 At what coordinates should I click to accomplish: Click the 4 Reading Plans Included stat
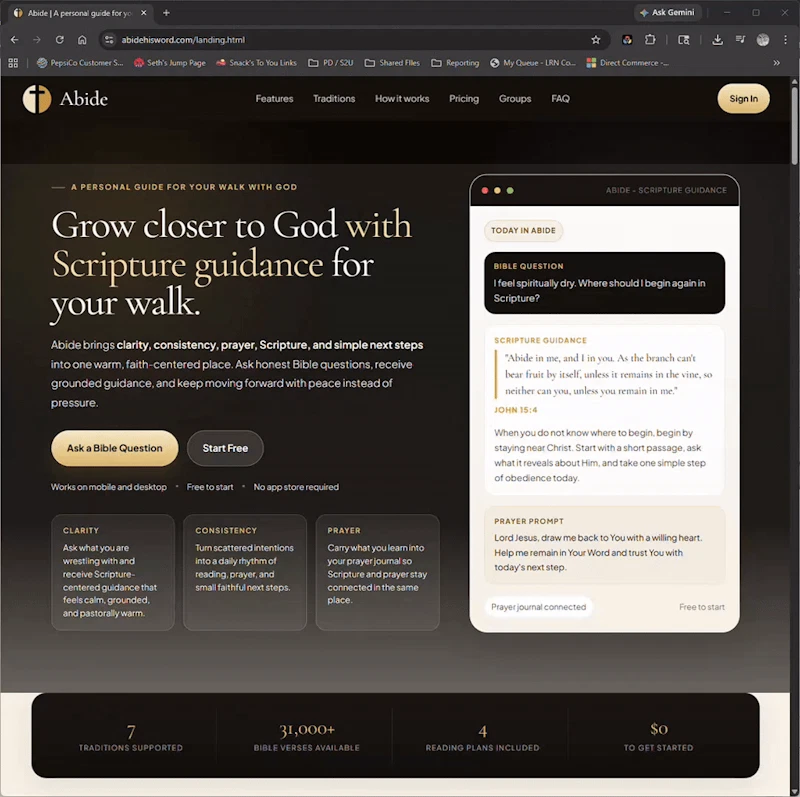(x=482, y=738)
